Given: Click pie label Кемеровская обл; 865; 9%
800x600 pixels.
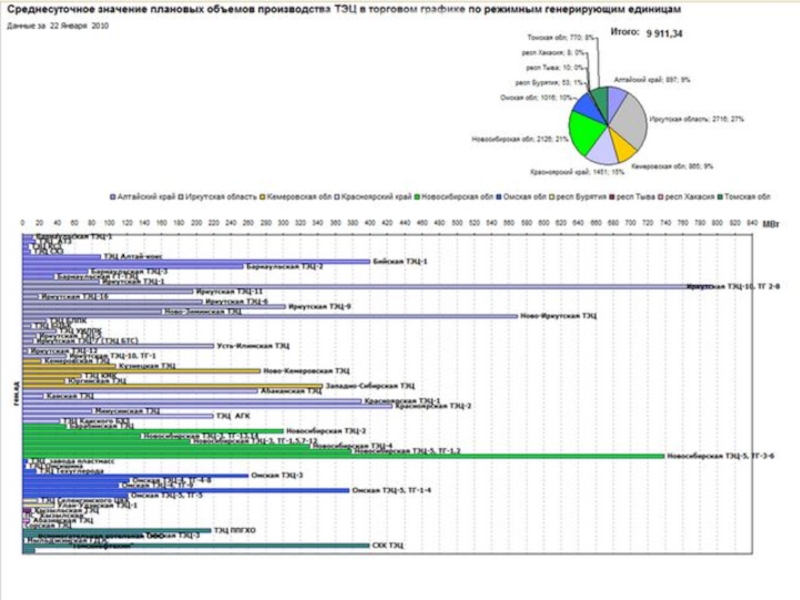Looking at the screenshot, I should click(672, 166).
